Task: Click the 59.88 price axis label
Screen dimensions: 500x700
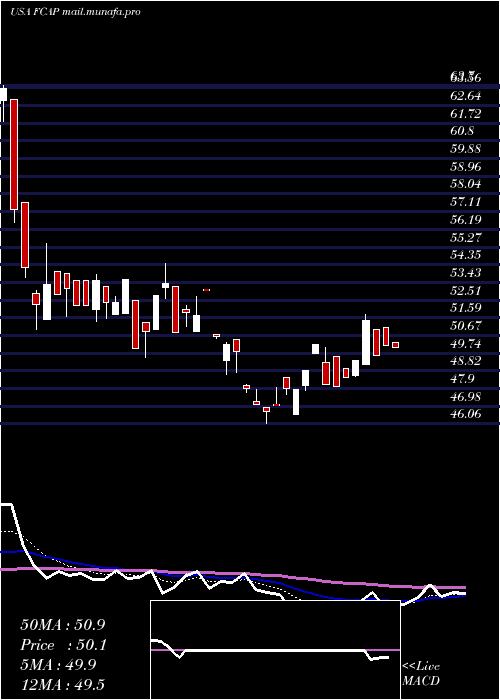Action: point(465,149)
